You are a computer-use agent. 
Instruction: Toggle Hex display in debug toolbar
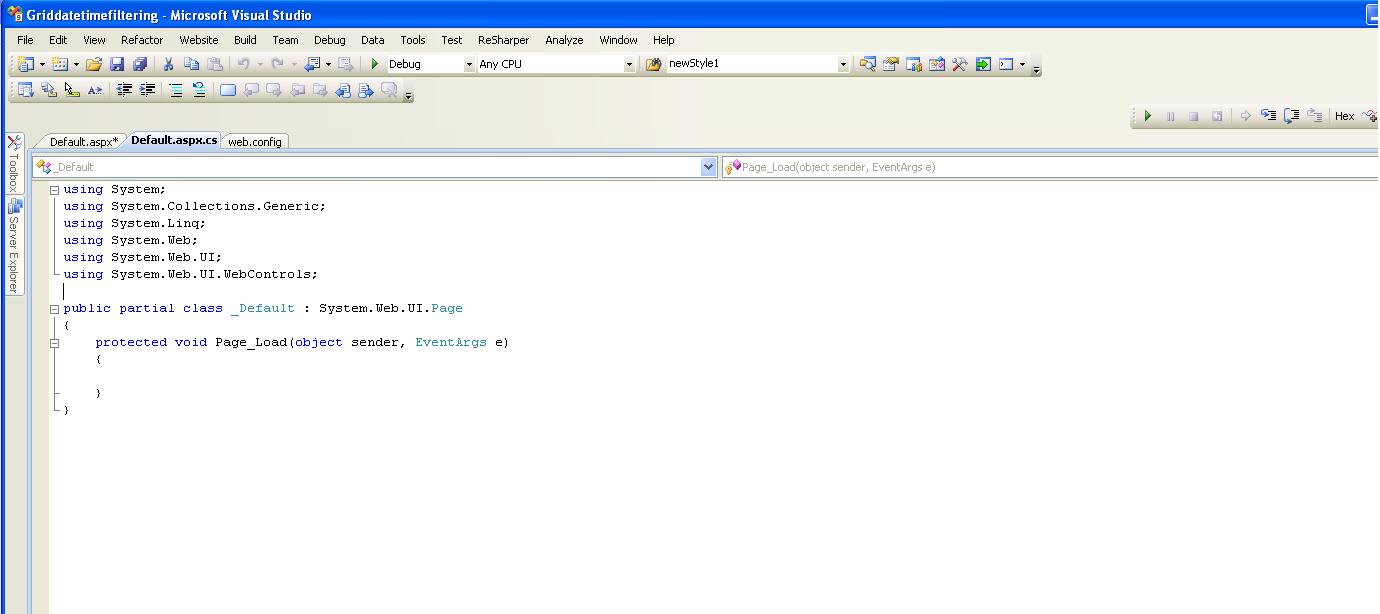[1345, 116]
